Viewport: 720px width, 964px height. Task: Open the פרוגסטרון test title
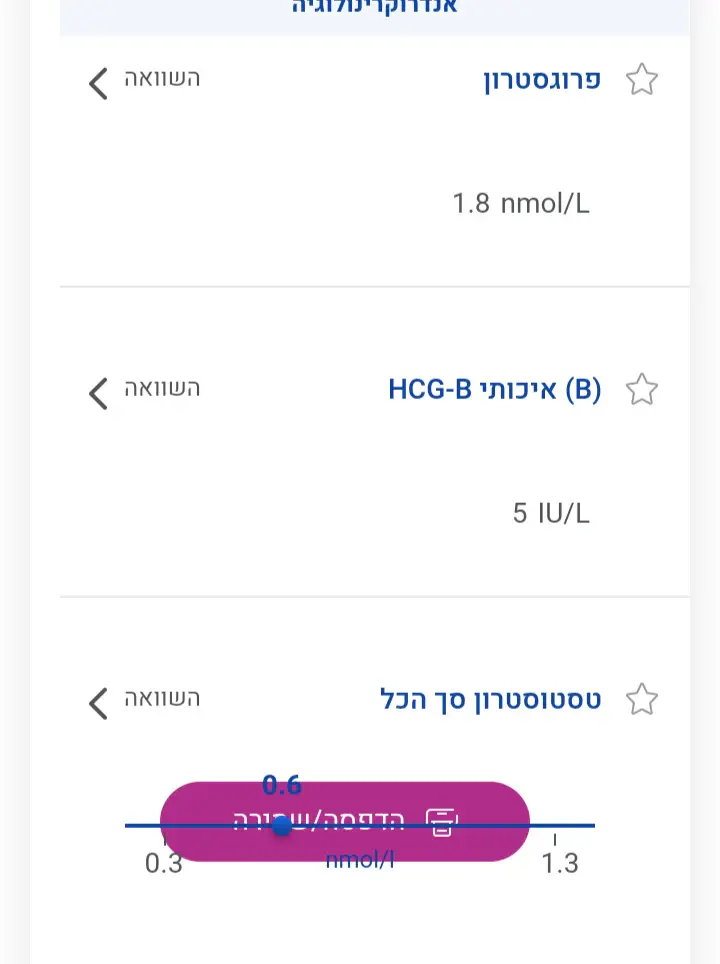pos(541,80)
